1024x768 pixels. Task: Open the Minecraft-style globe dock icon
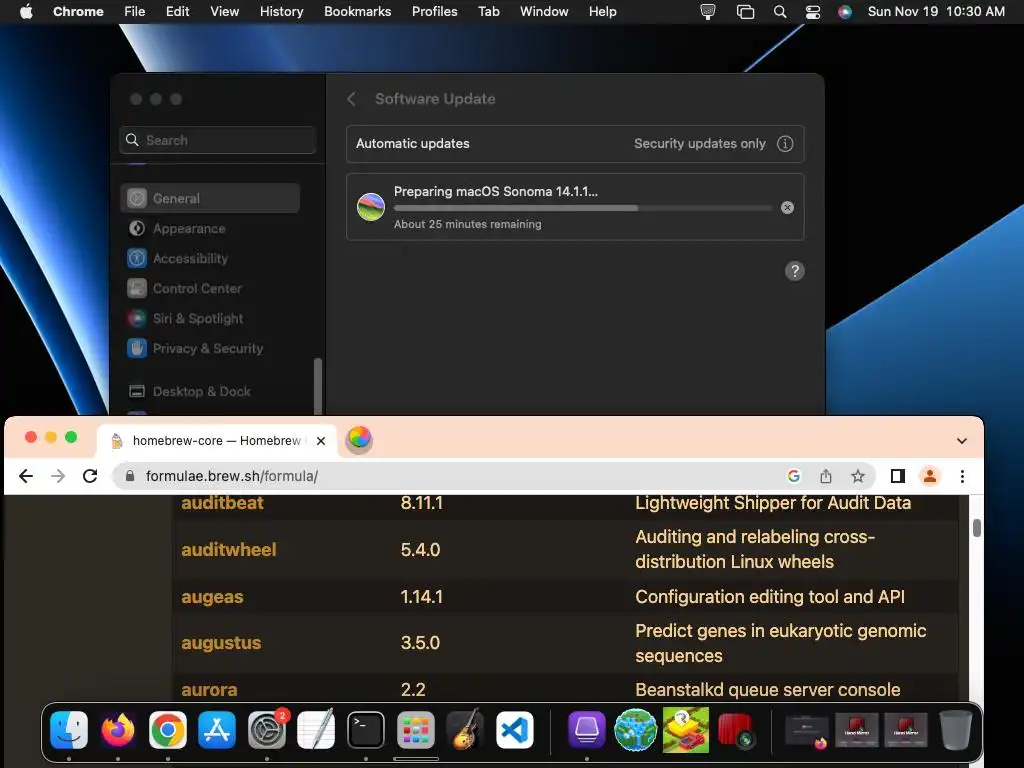[x=635, y=730]
